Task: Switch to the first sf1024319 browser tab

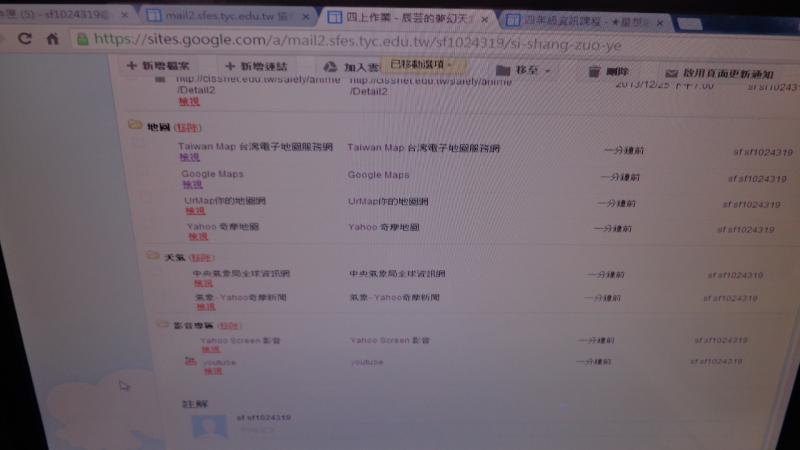Action: tap(56, 15)
